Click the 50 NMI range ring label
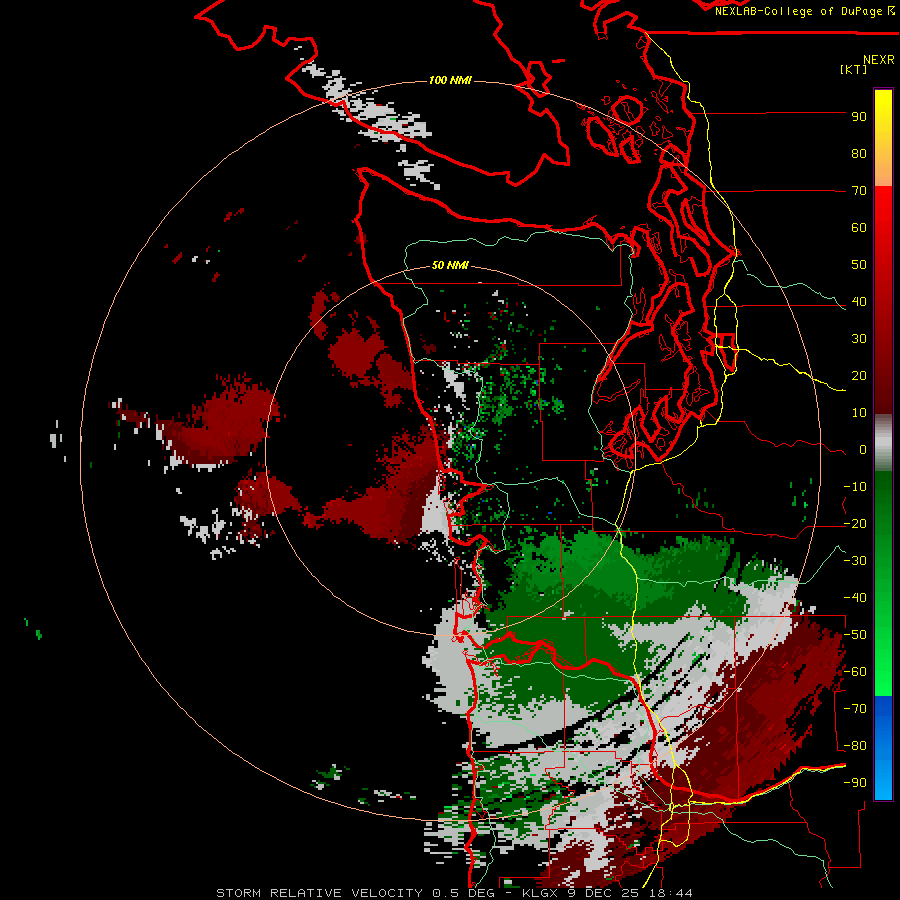Viewport: 900px width, 900px height. click(x=450, y=265)
